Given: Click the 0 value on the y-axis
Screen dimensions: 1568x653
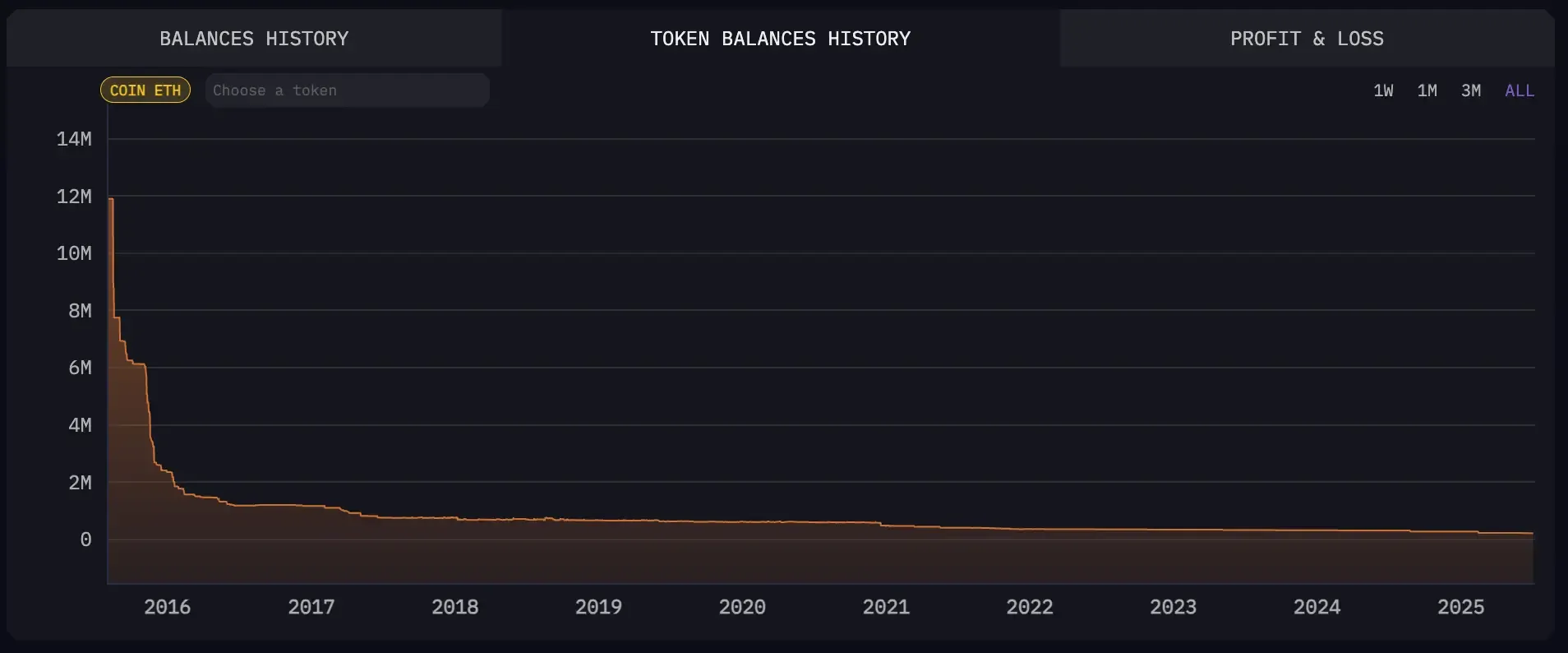Looking at the screenshot, I should (85, 540).
